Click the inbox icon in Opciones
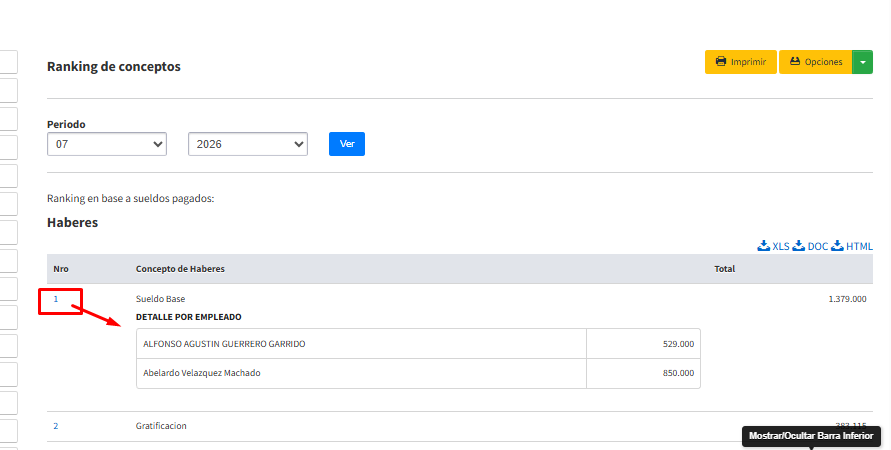Screen dimensions: 891x450 click(795, 61)
